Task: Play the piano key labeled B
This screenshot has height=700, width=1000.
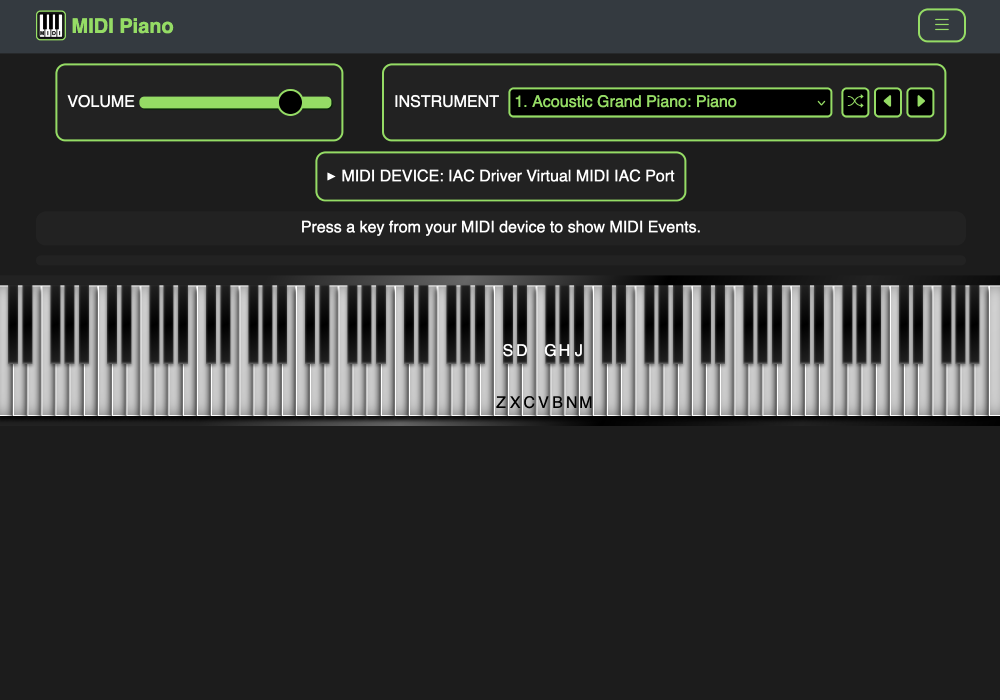Action: [557, 392]
